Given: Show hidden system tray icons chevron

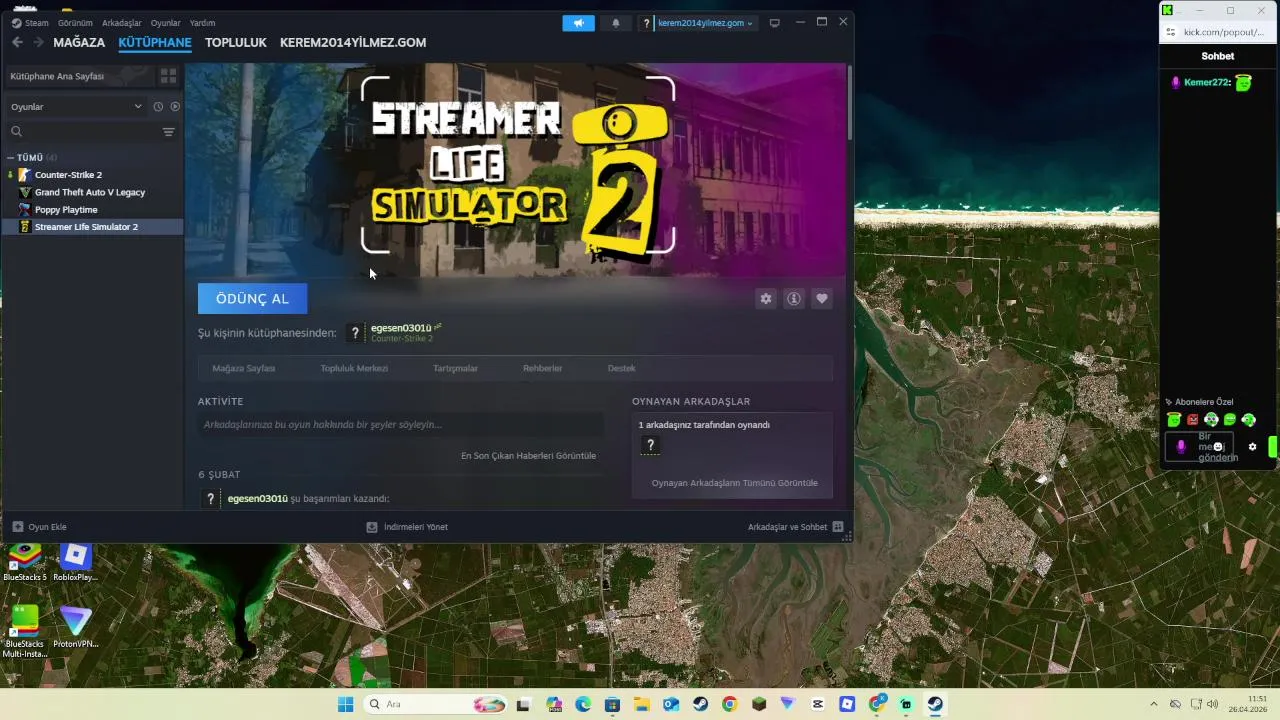Looking at the screenshot, I should coord(1153,704).
